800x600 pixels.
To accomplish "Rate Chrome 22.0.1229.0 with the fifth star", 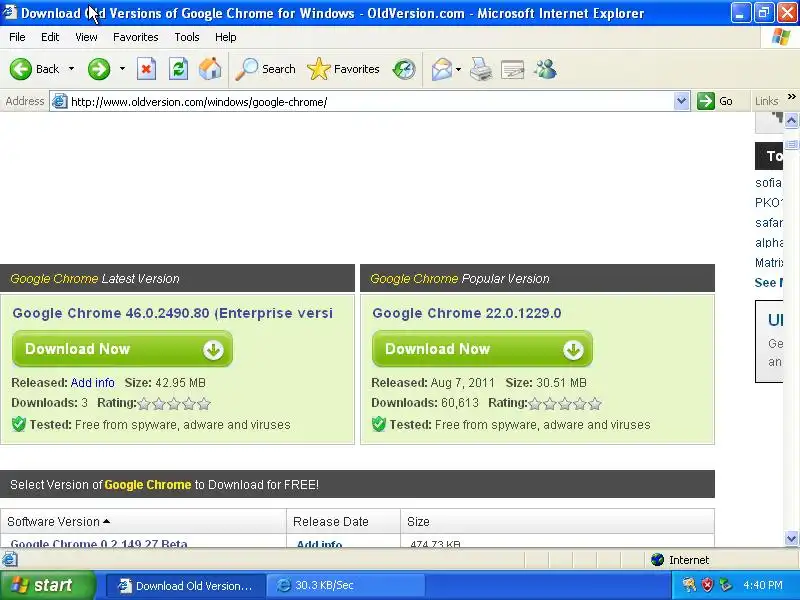I will pyautogui.click(x=595, y=404).
